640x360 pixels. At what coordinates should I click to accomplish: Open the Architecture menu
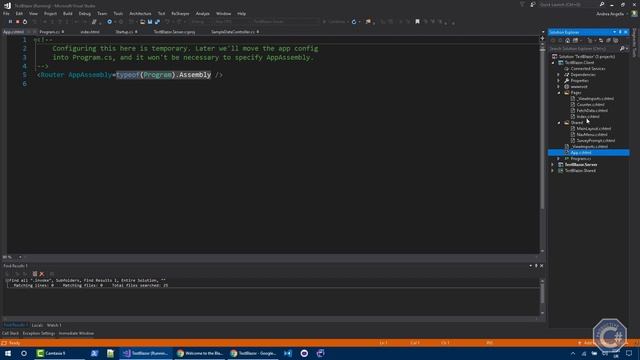140,13
